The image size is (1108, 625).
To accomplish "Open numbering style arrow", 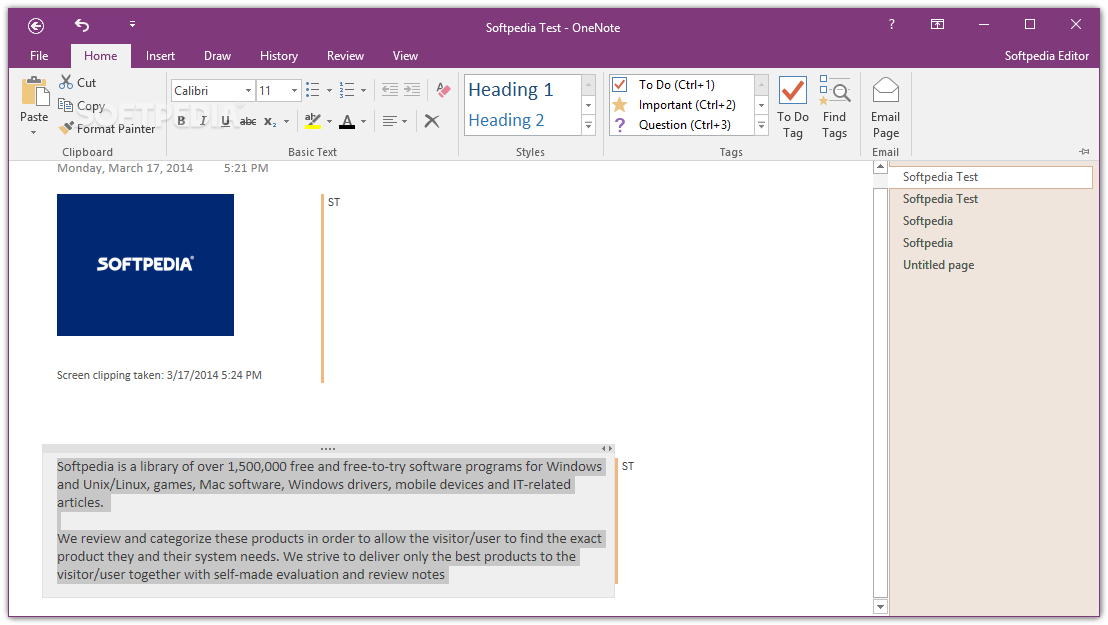I will (363, 90).
